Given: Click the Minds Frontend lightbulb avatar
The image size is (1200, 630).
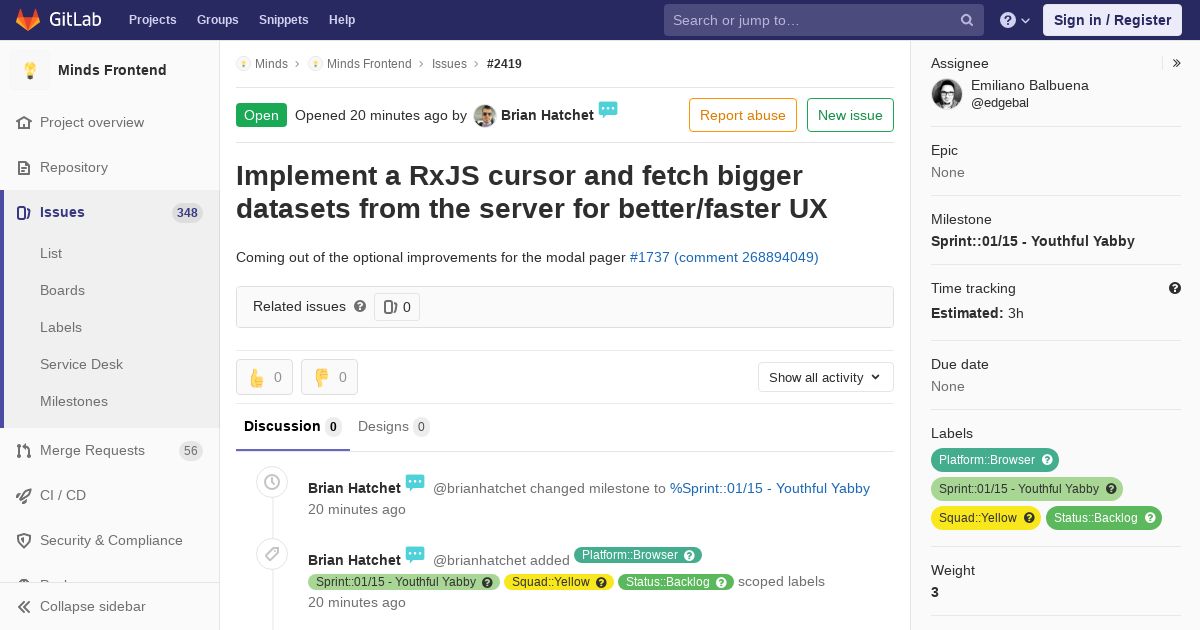Looking at the screenshot, I should [30, 70].
